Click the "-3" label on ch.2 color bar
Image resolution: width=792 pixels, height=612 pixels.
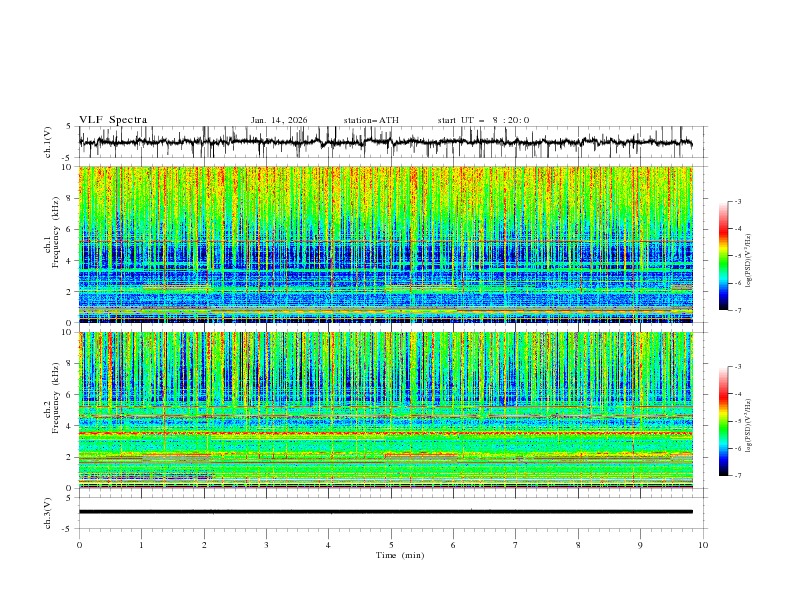coord(737,367)
